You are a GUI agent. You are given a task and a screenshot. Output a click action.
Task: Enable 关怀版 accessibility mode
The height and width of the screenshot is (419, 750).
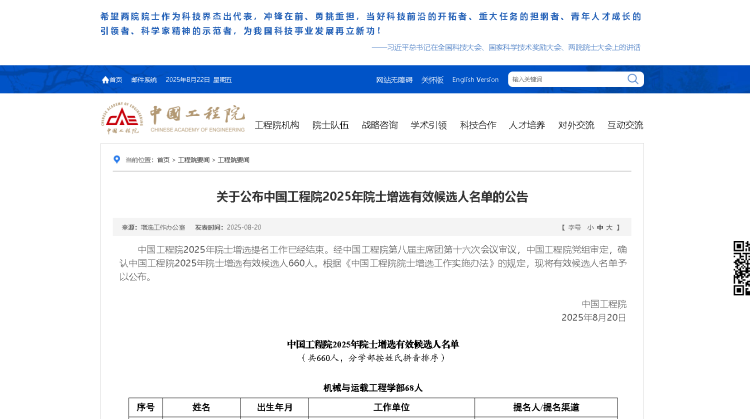(x=432, y=79)
